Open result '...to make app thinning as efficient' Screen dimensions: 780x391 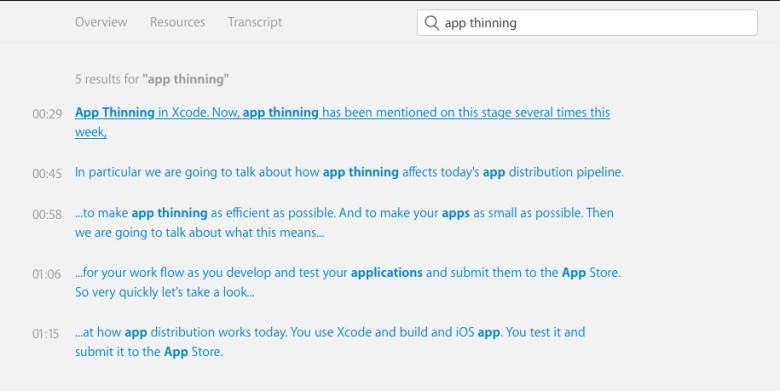tap(344, 223)
